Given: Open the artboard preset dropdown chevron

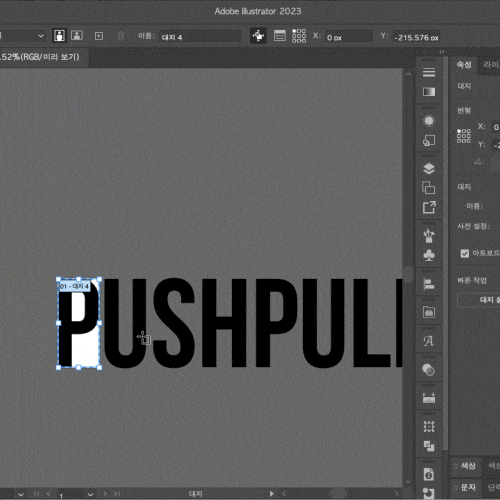Looking at the screenshot, I should coord(41,36).
